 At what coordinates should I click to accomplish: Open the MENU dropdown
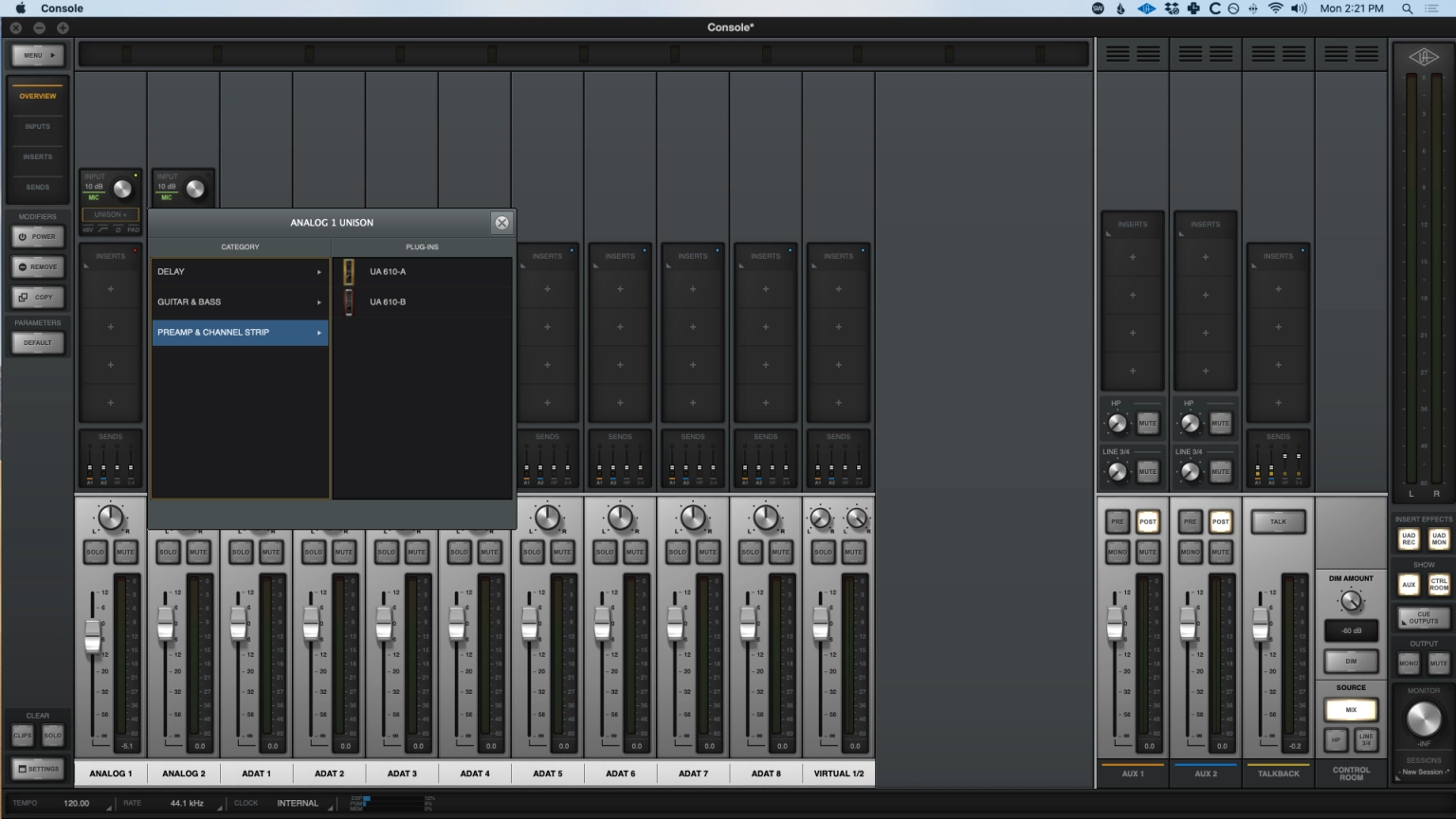pyautogui.click(x=38, y=55)
